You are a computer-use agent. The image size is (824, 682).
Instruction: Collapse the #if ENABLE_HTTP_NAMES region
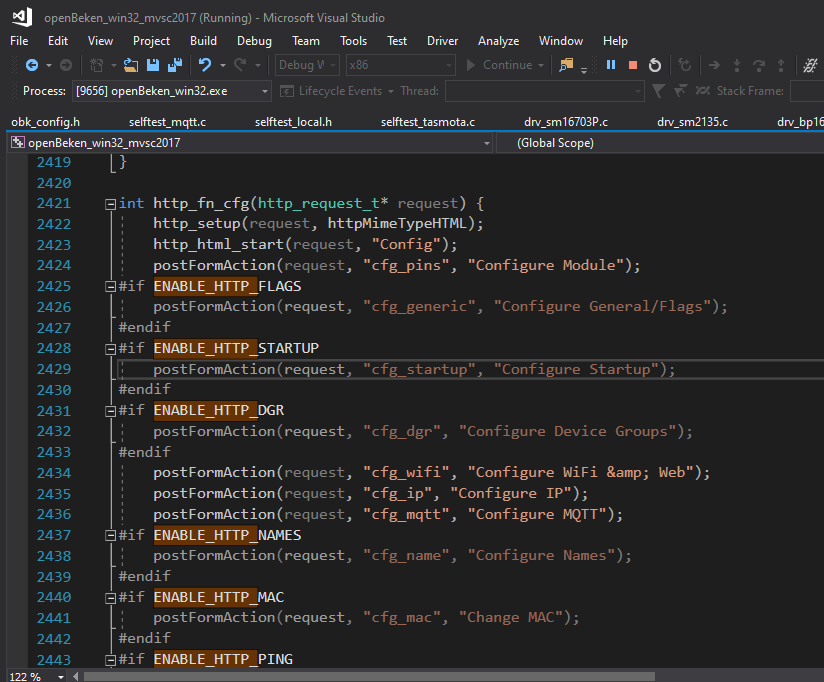click(x=110, y=535)
